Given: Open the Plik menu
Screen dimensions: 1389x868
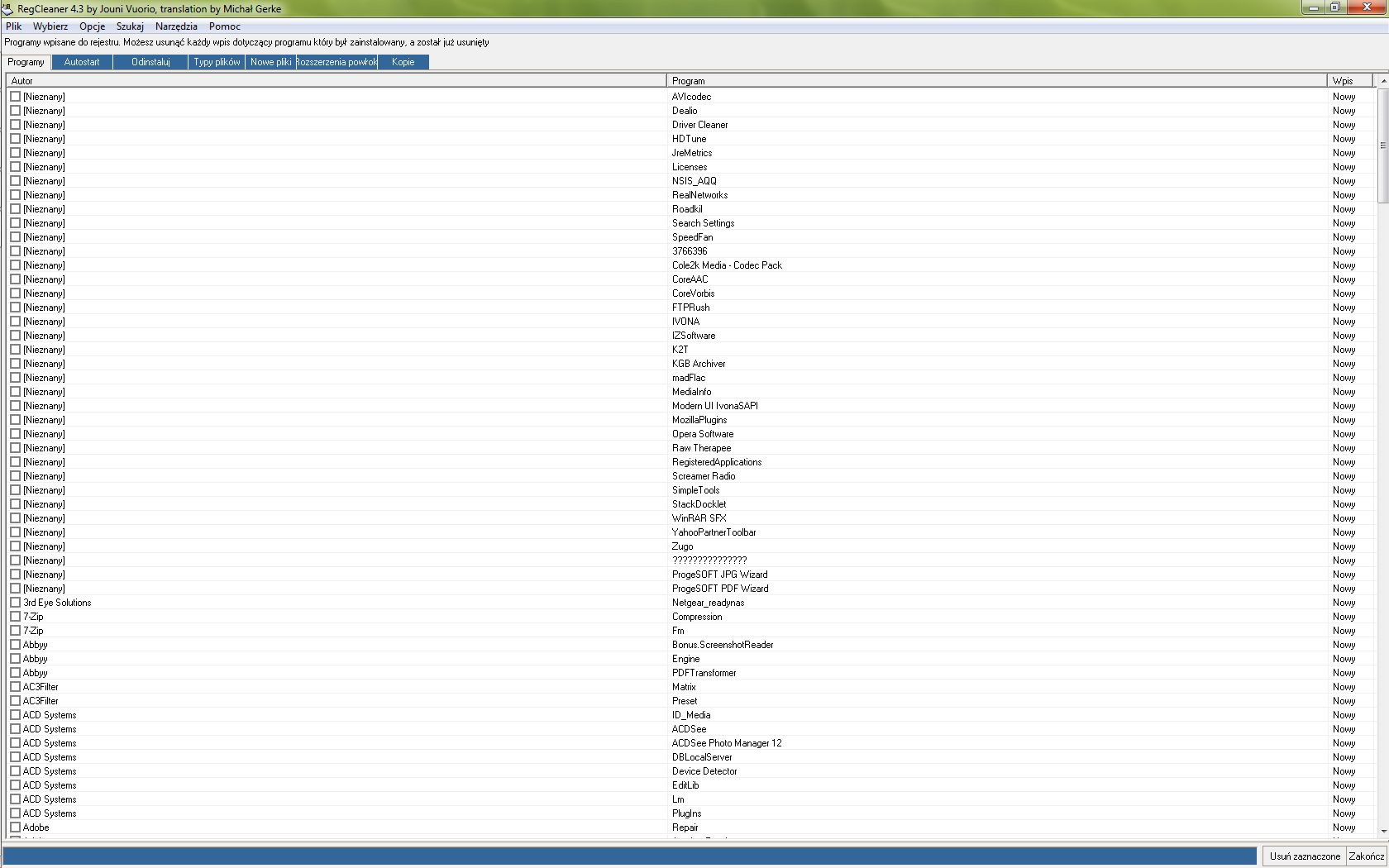Looking at the screenshot, I should click(x=13, y=26).
